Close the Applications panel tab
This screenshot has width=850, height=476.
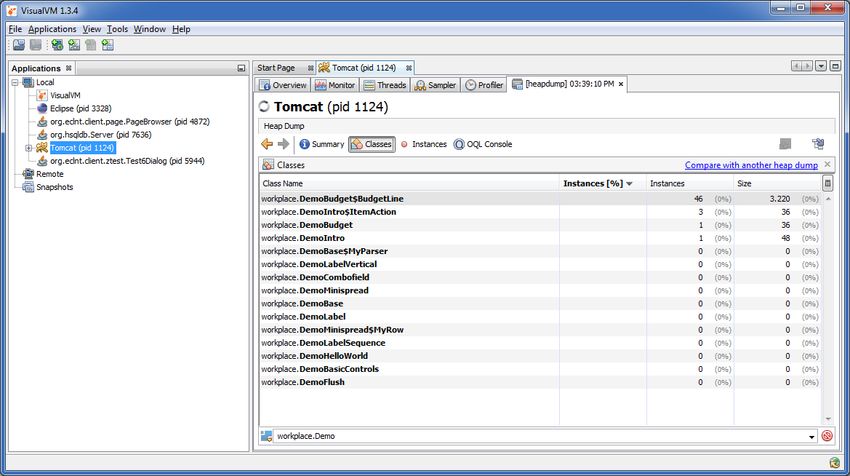[x=69, y=68]
